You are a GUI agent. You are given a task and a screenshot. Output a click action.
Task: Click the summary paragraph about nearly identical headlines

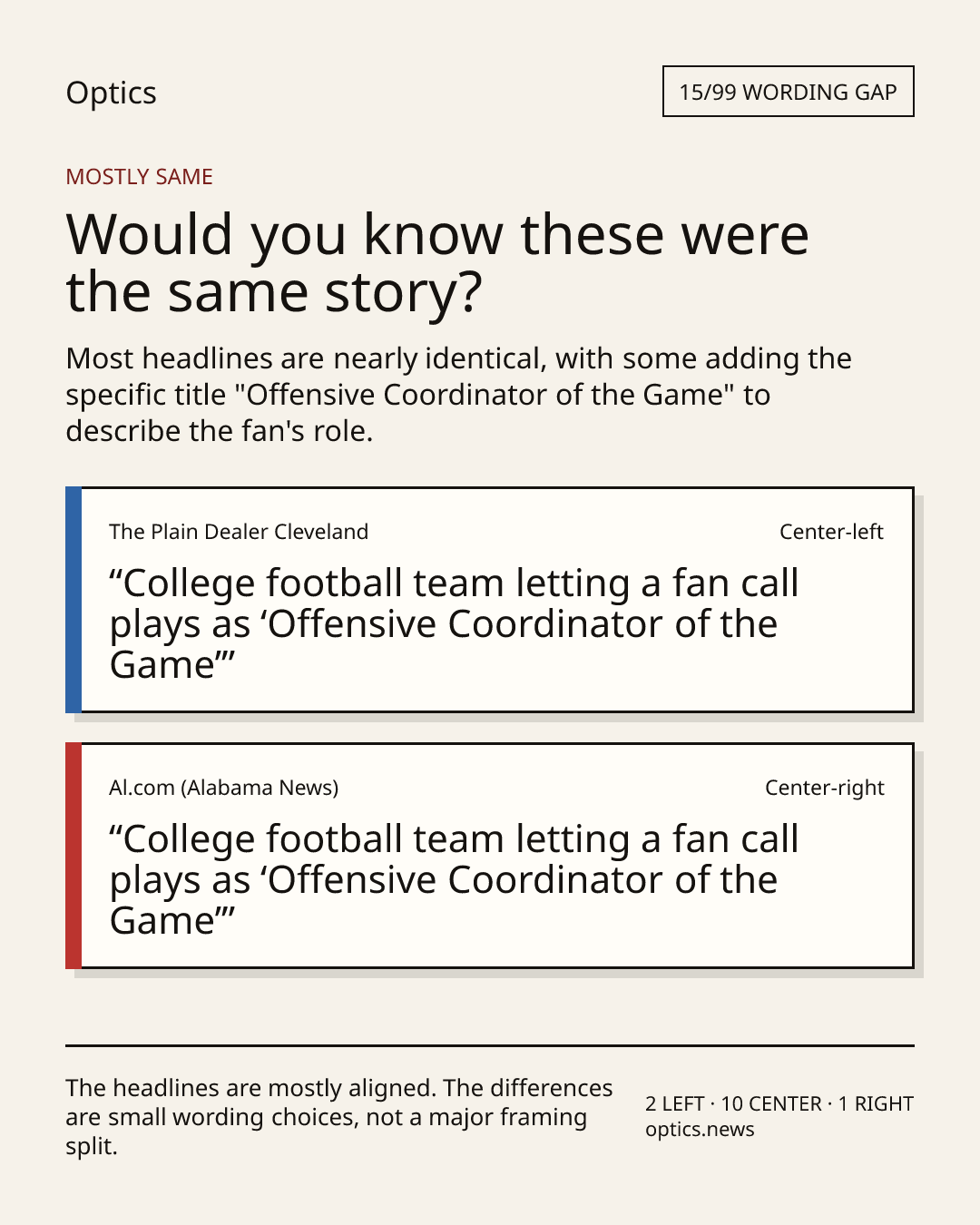click(458, 395)
